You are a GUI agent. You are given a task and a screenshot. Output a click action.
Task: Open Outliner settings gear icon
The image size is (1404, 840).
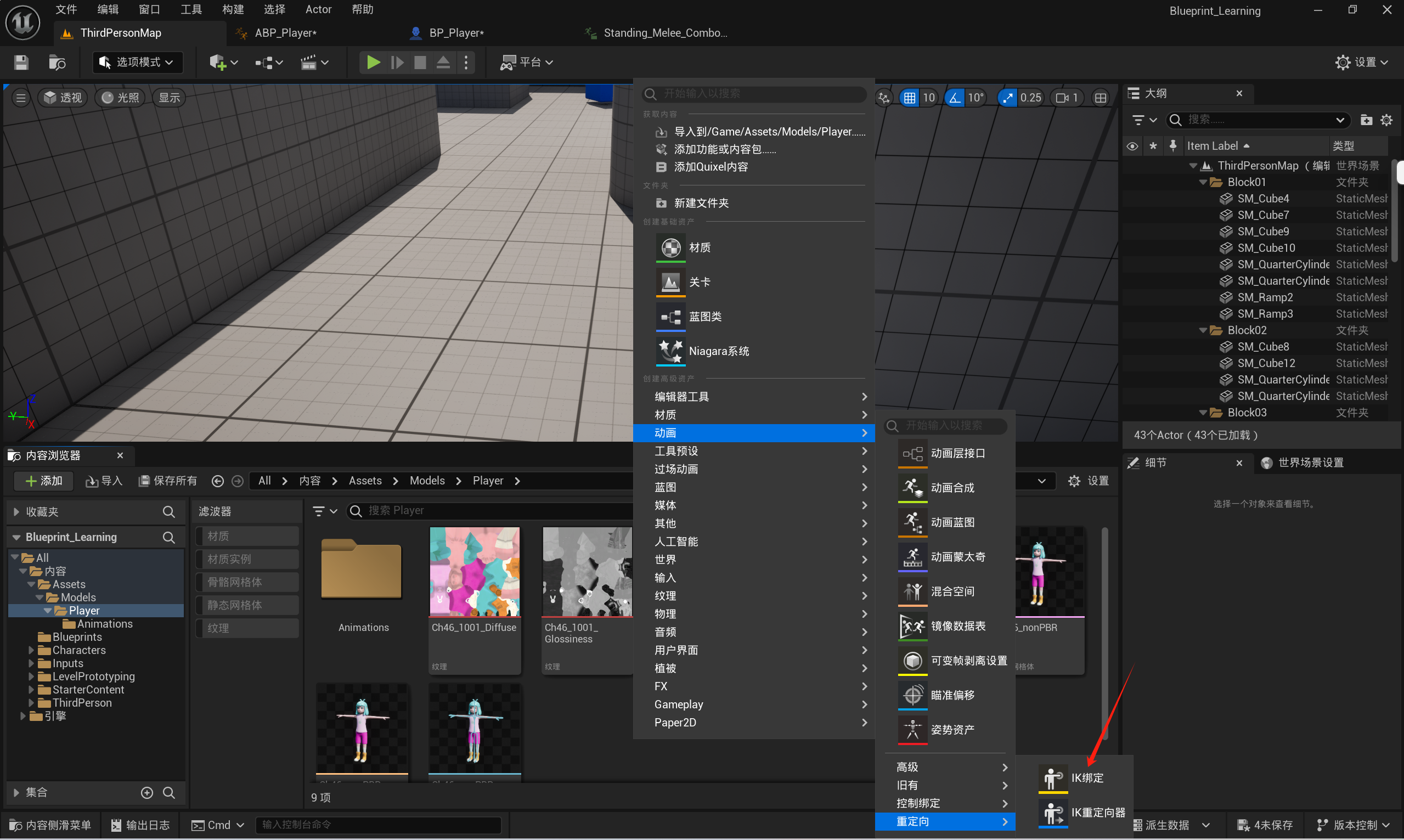pyautogui.click(x=1386, y=120)
